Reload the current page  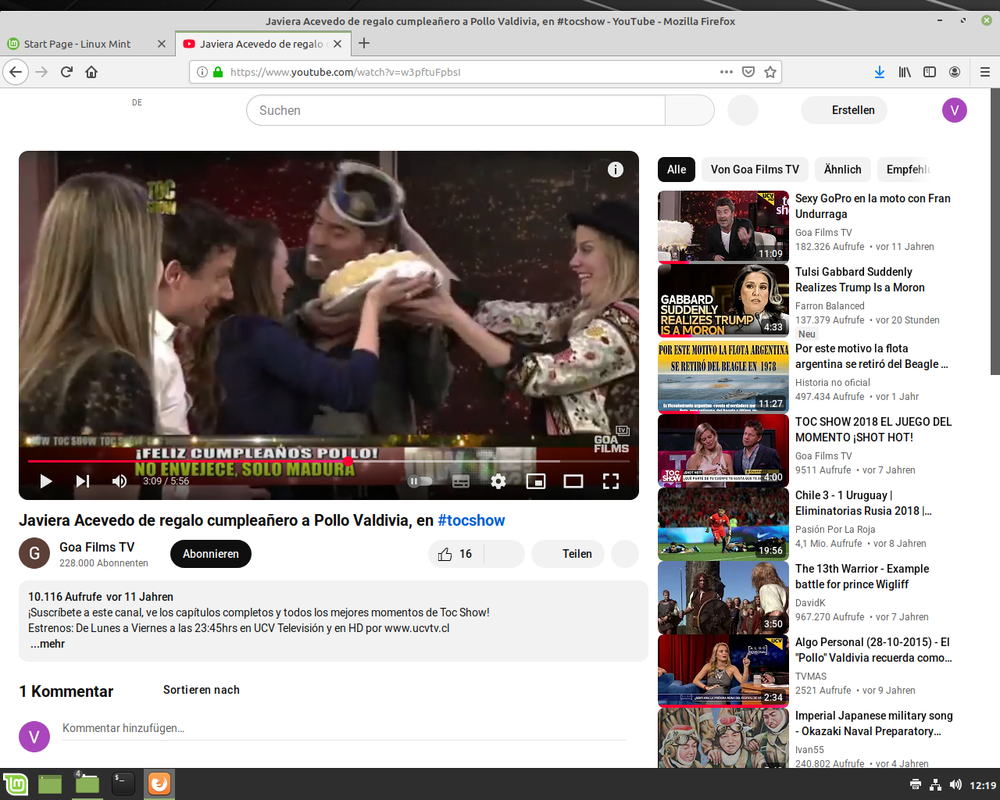click(x=66, y=72)
